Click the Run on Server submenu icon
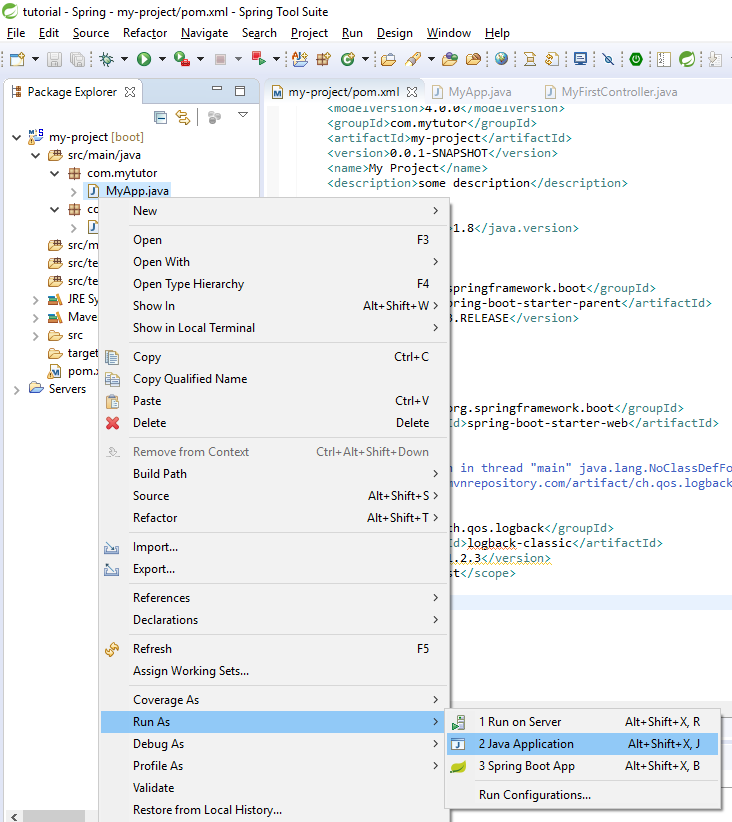 (x=458, y=722)
